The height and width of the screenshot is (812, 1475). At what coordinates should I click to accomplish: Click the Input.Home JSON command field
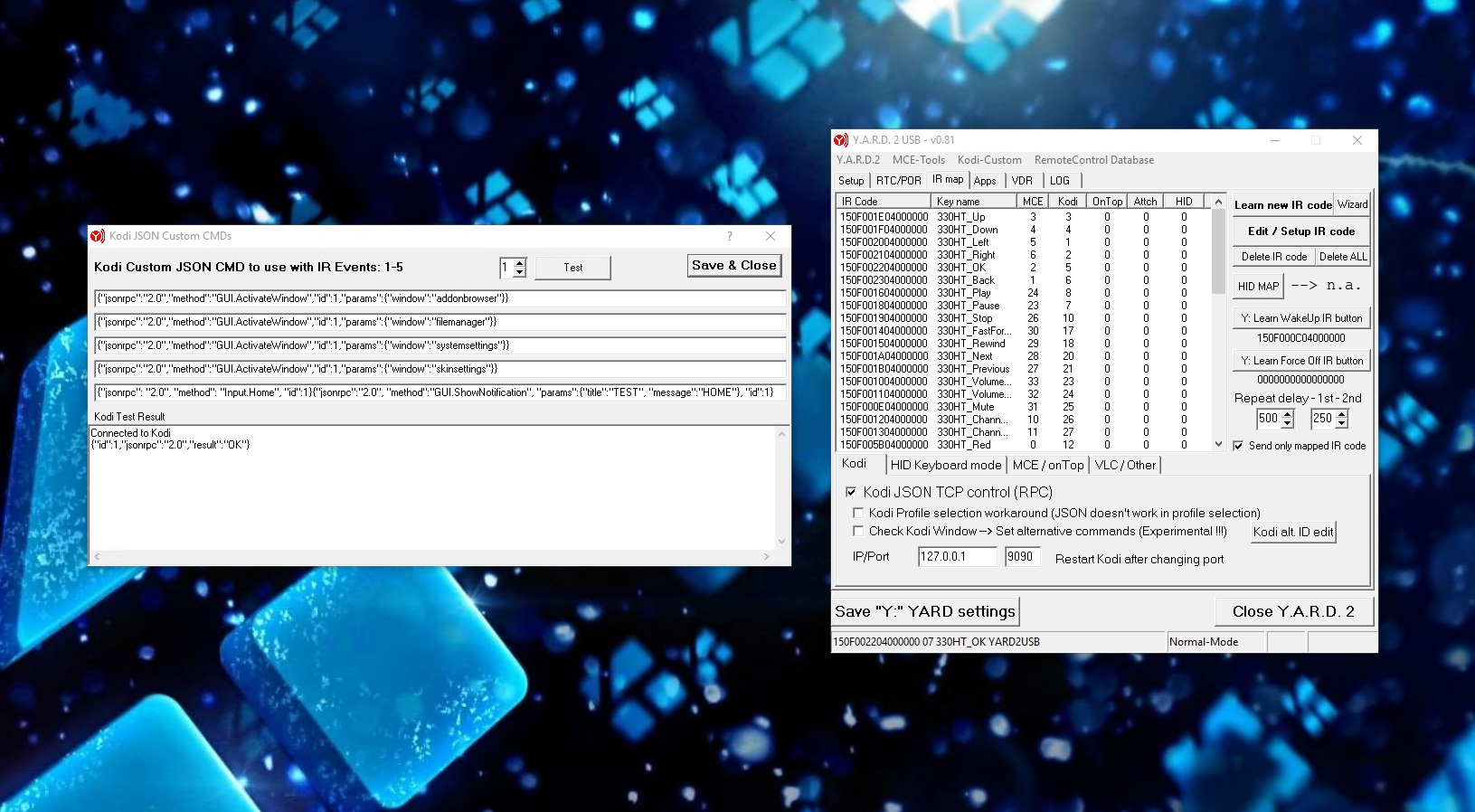tap(440, 392)
